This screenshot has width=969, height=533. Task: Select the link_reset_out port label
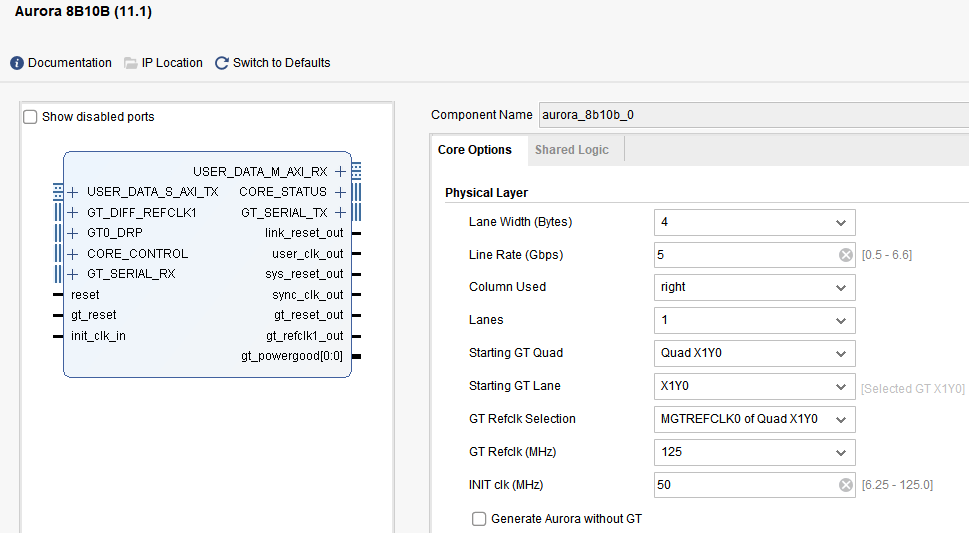[x=304, y=233]
